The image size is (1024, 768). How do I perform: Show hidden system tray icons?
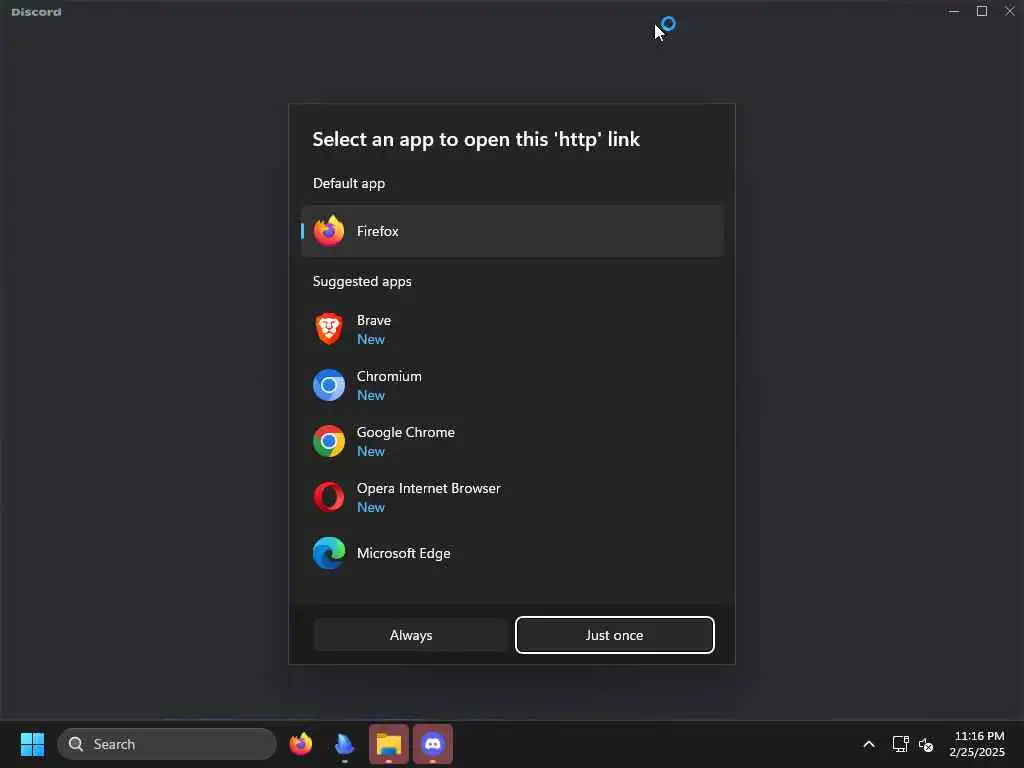pos(869,744)
